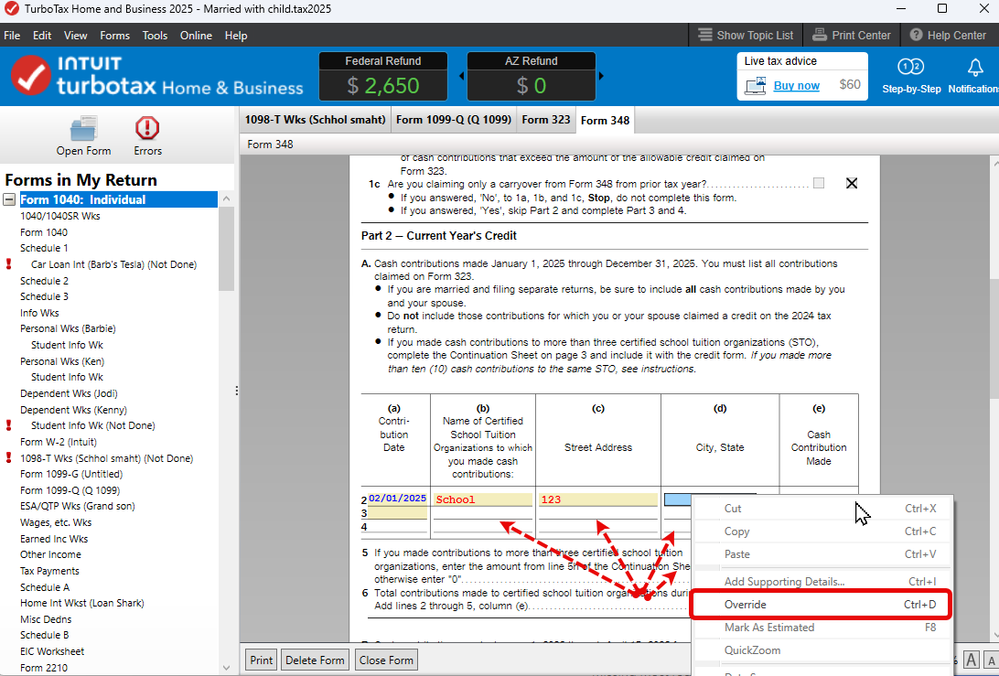
Task: Open Personal Wks (Barbie)
Action: [x=68, y=329]
